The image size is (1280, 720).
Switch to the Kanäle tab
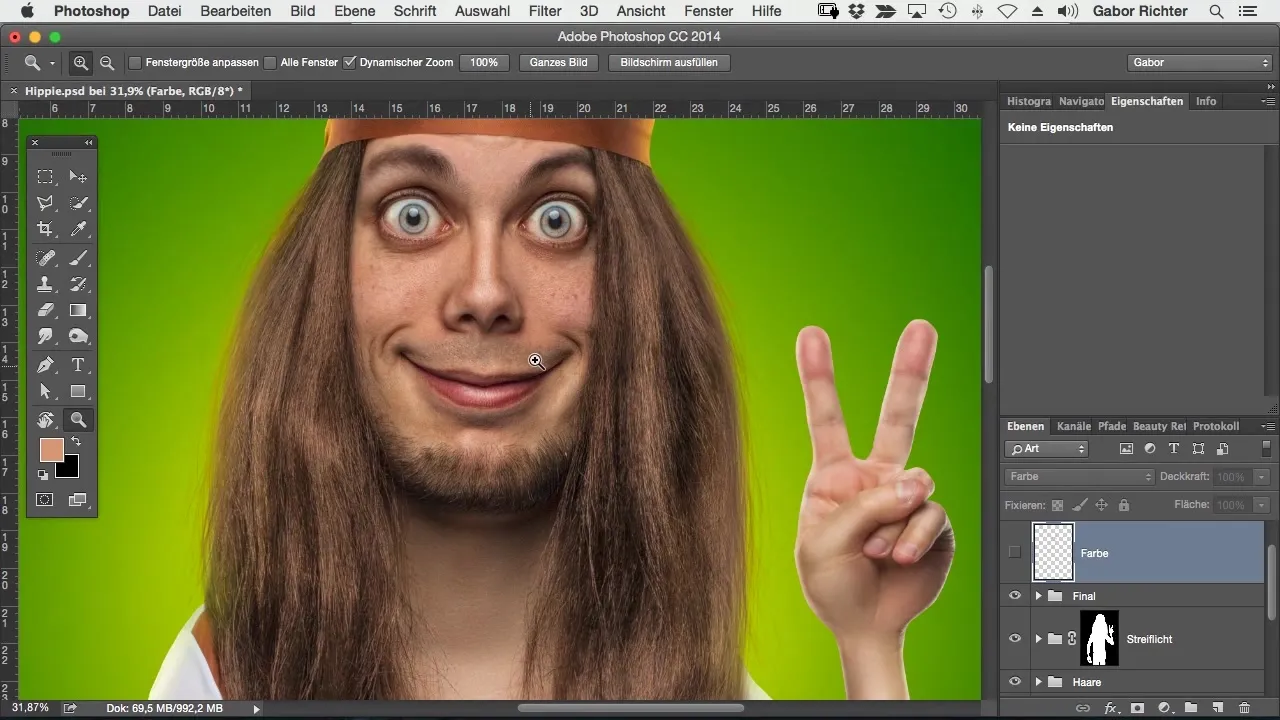click(x=1073, y=426)
